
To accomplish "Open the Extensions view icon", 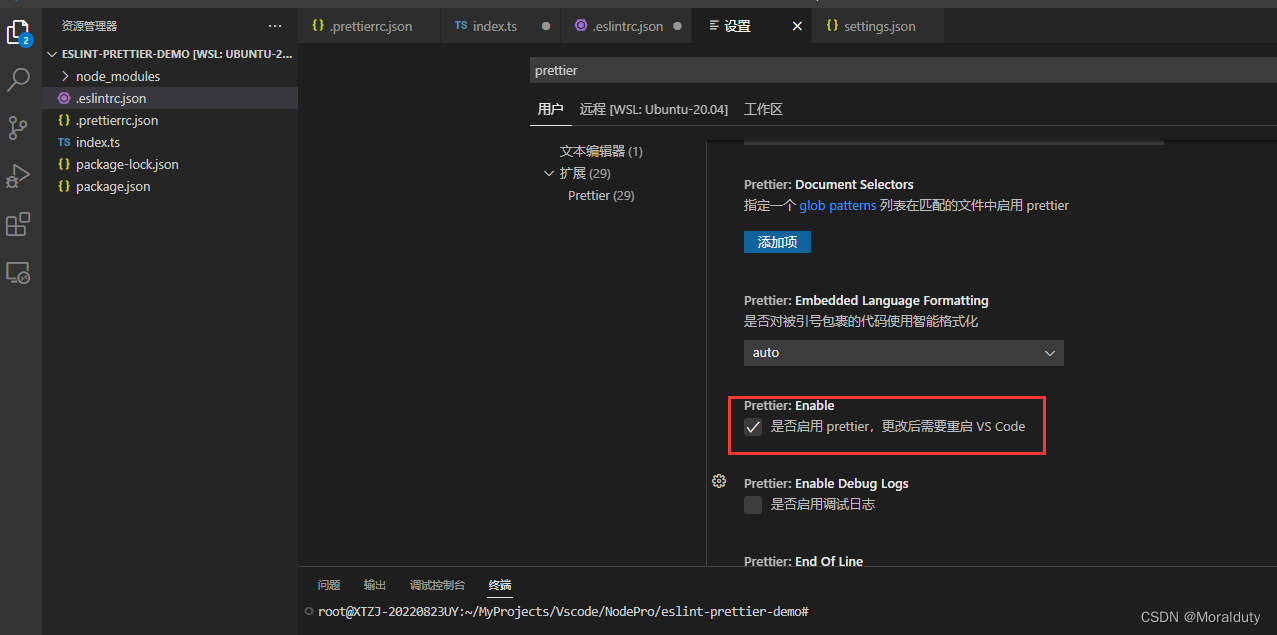I will coord(18,224).
